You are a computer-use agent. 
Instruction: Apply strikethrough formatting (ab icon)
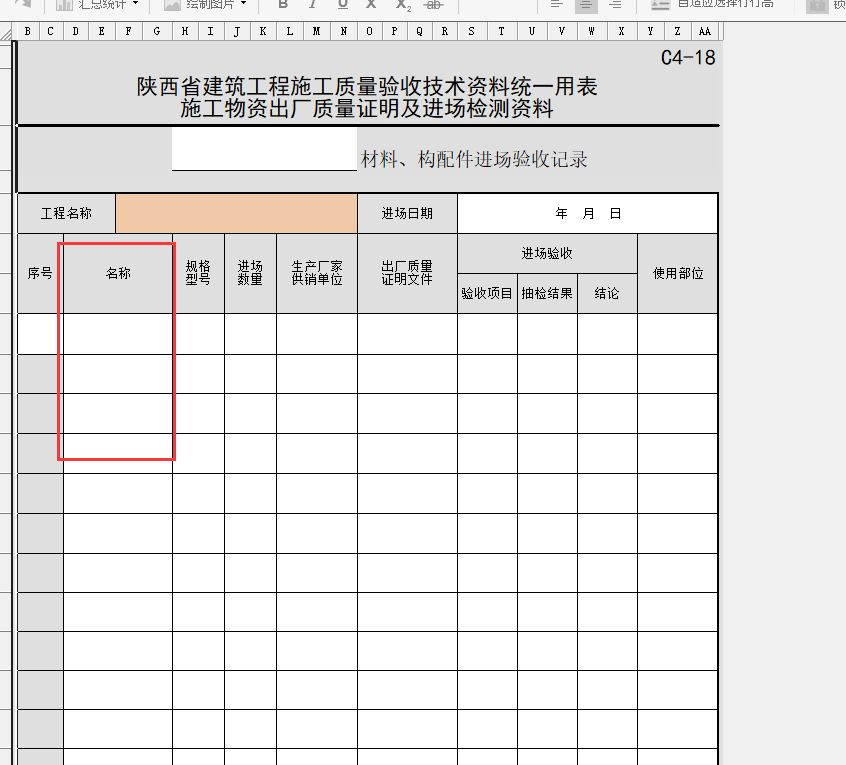click(433, 5)
